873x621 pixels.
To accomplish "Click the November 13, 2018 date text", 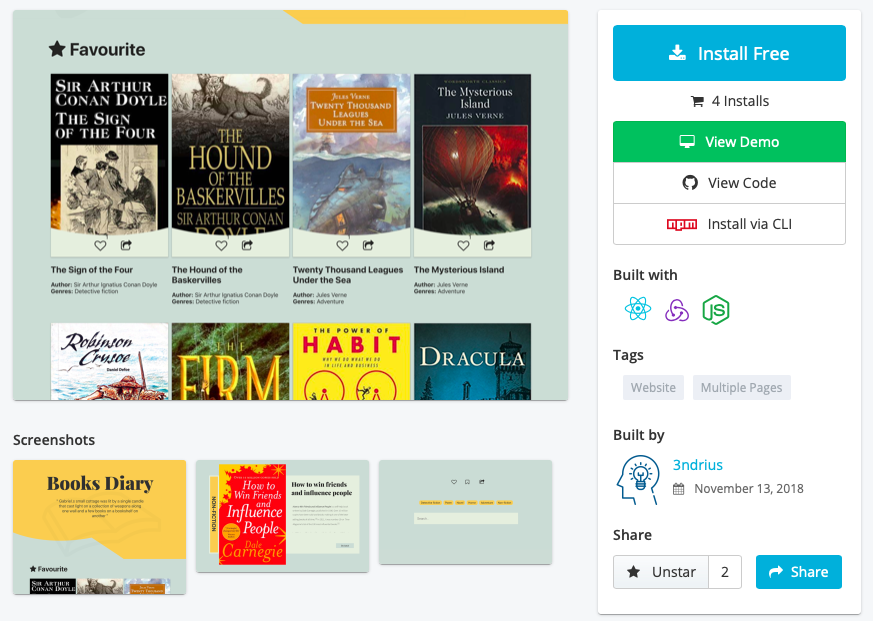I will pos(749,488).
